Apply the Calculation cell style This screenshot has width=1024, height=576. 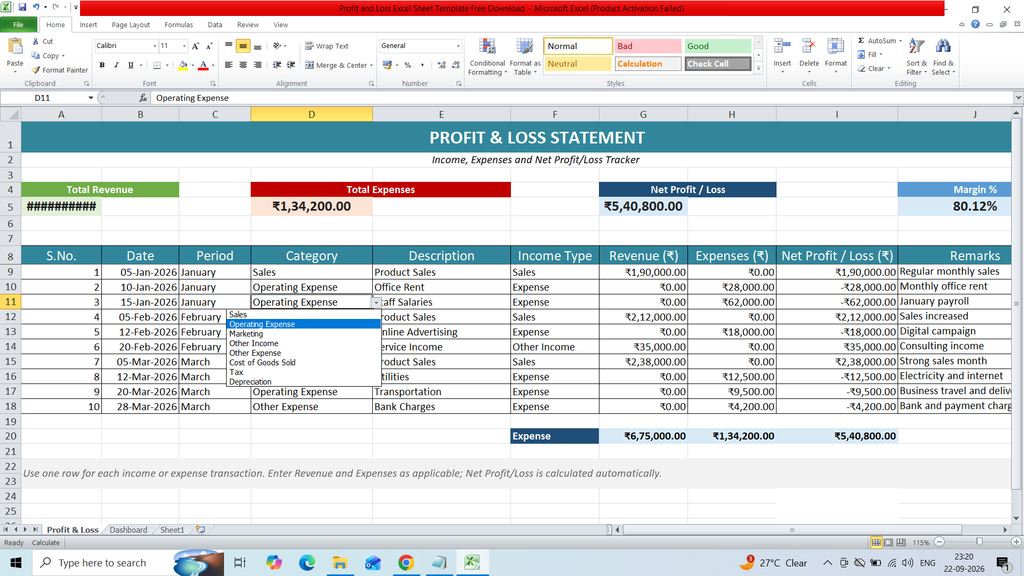point(648,64)
